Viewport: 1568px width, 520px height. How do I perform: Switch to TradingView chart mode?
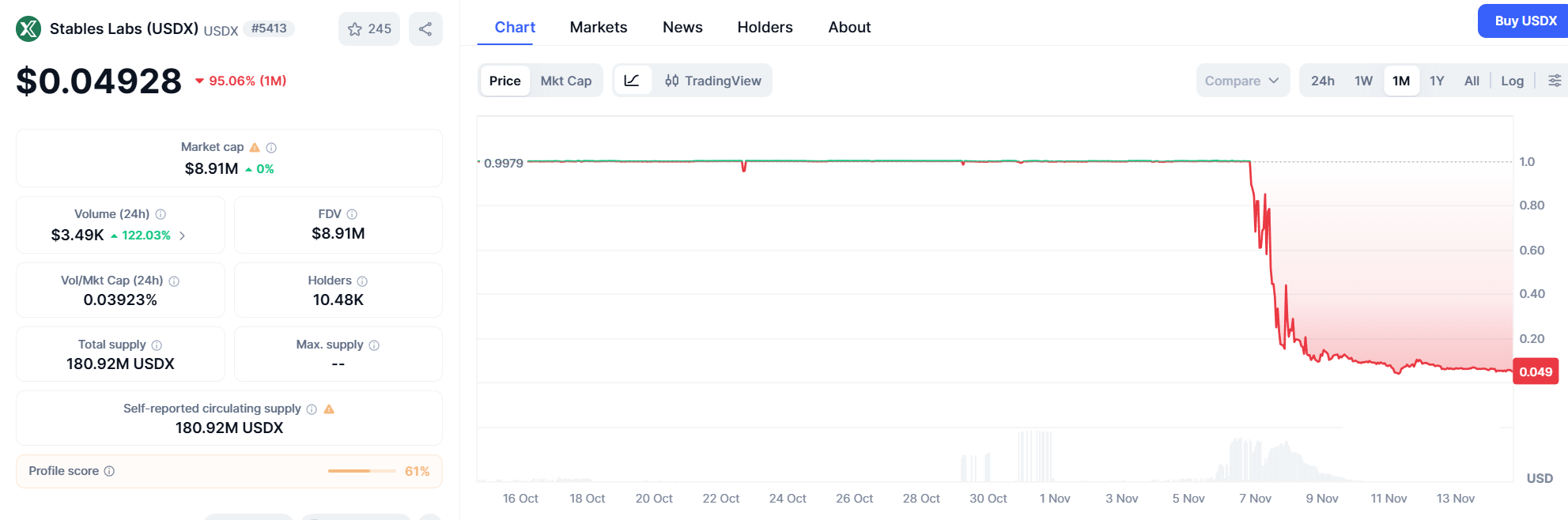point(712,81)
